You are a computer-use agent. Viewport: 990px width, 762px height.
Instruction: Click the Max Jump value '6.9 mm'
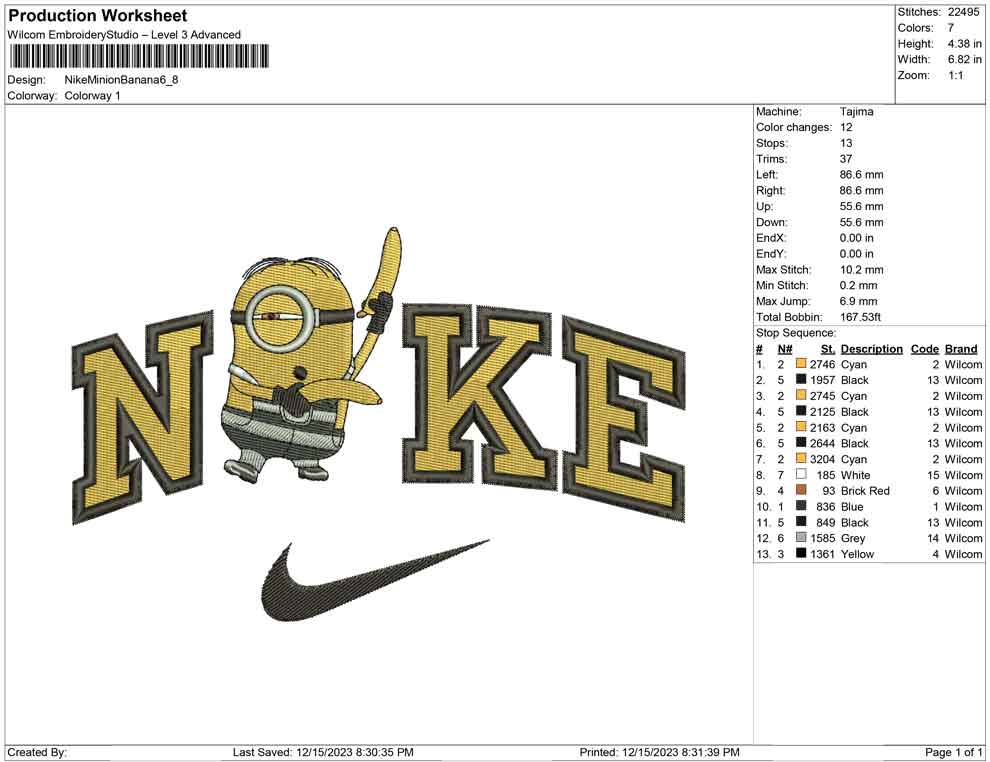coord(858,301)
